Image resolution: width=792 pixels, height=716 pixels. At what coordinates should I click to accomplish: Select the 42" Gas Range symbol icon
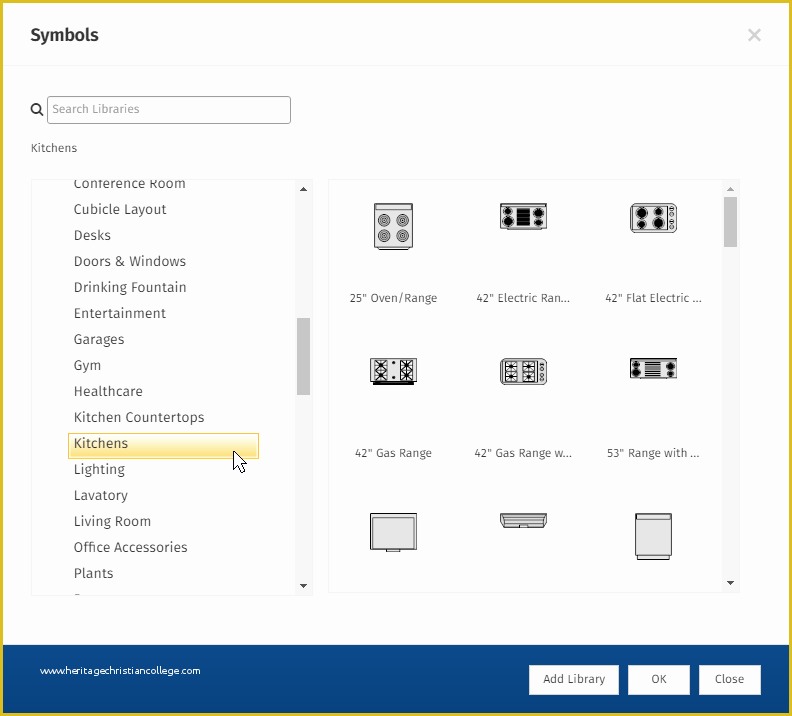pos(393,371)
